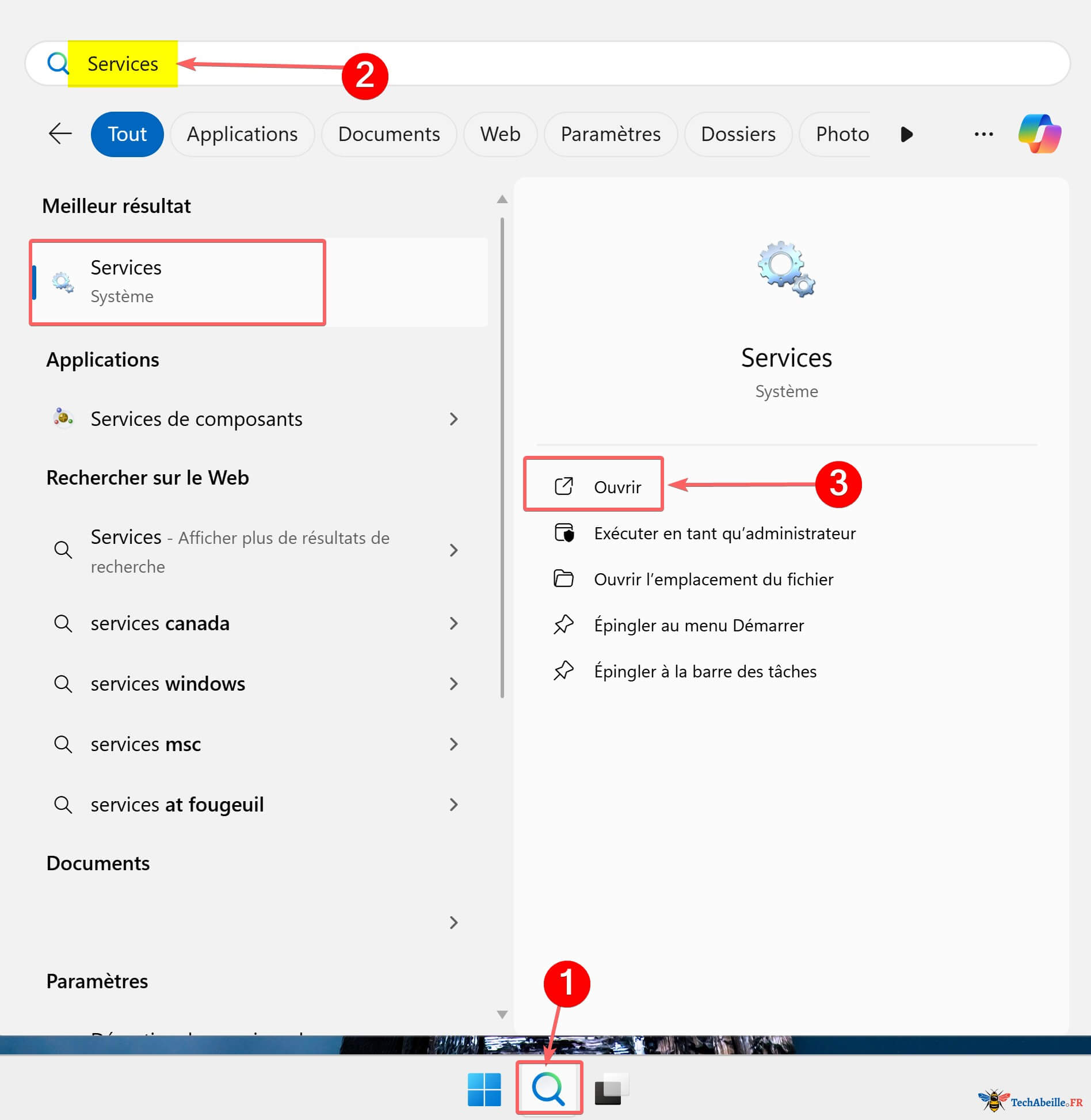This screenshot has height=1120, width=1091.
Task: Open the three-dots more options menu
Action: coord(983,134)
